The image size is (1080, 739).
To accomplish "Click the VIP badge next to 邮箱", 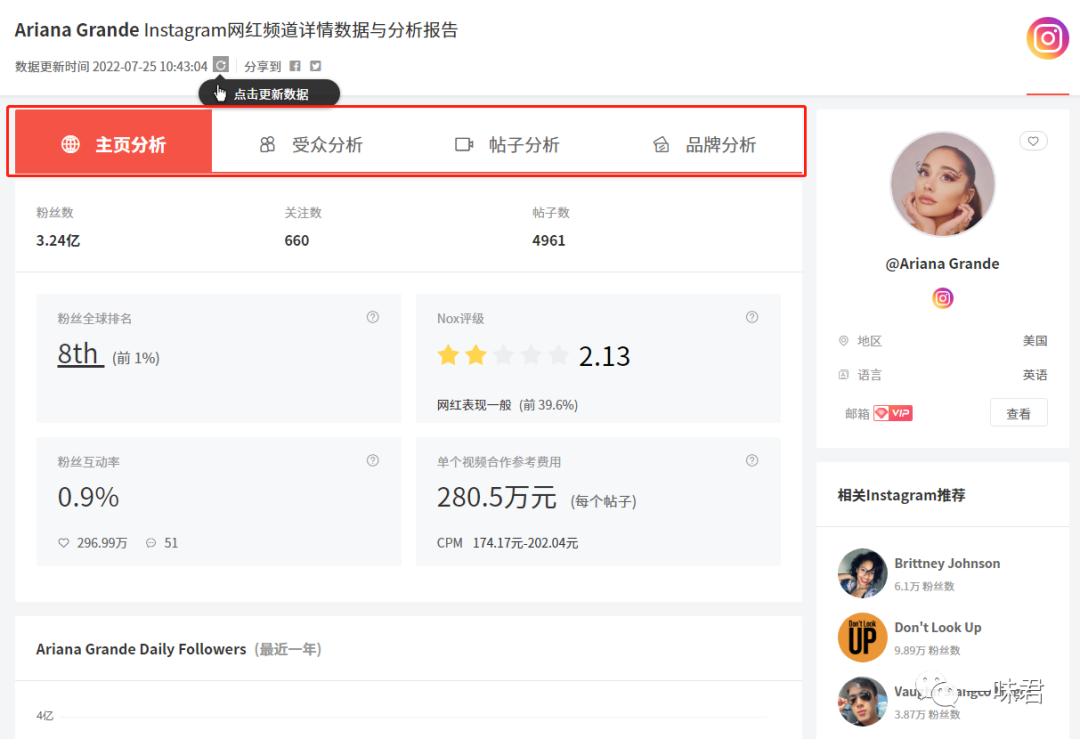I will [x=893, y=413].
